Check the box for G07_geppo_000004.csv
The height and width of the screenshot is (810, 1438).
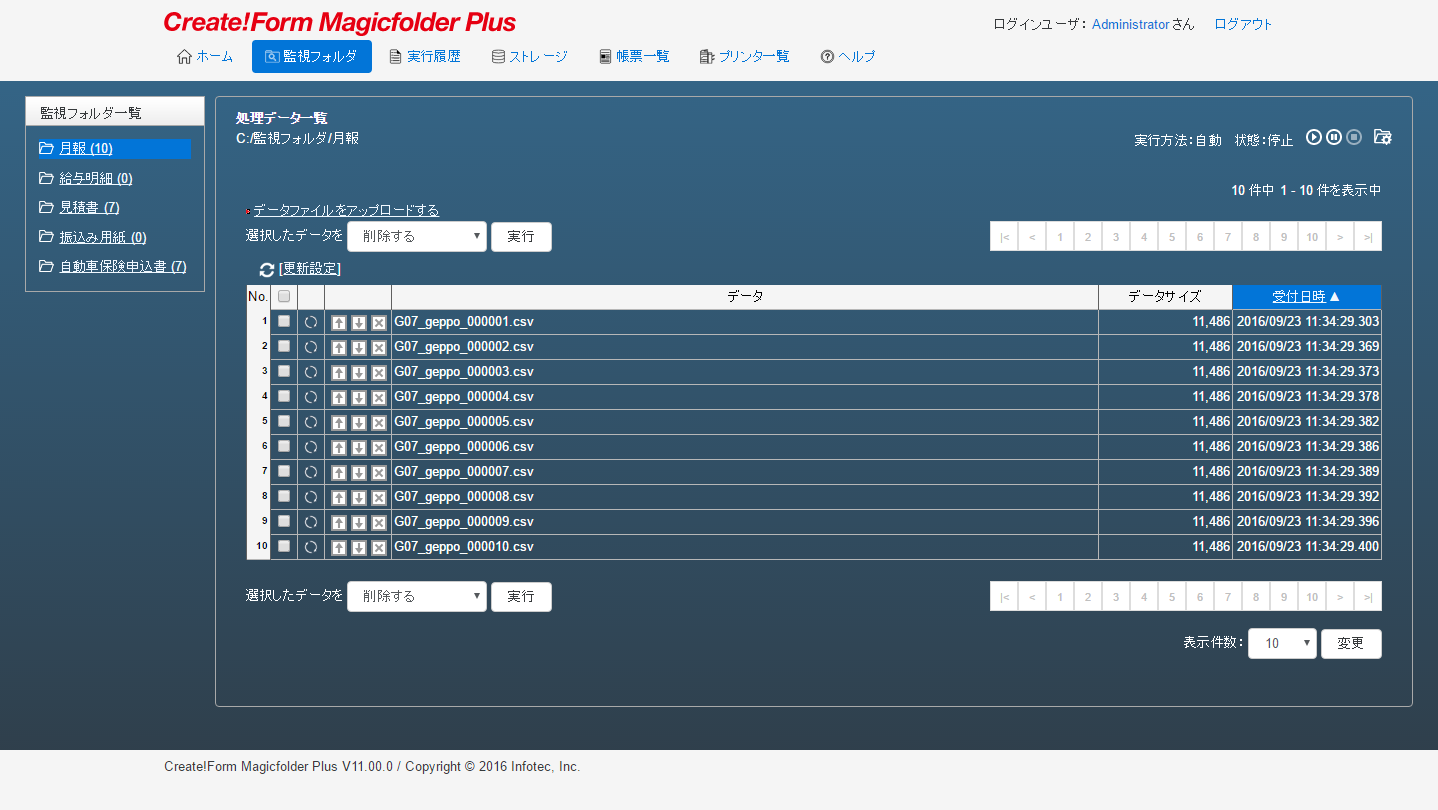click(x=284, y=396)
